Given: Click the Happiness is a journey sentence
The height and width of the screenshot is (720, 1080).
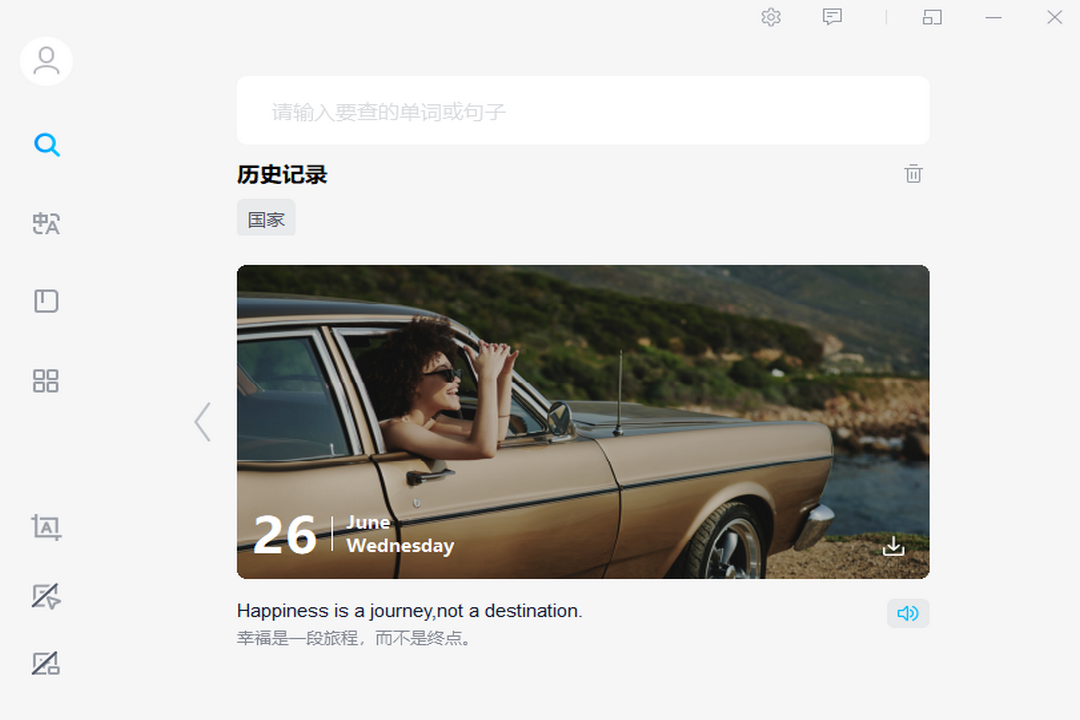Looking at the screenshot, I should pos(409,611).
